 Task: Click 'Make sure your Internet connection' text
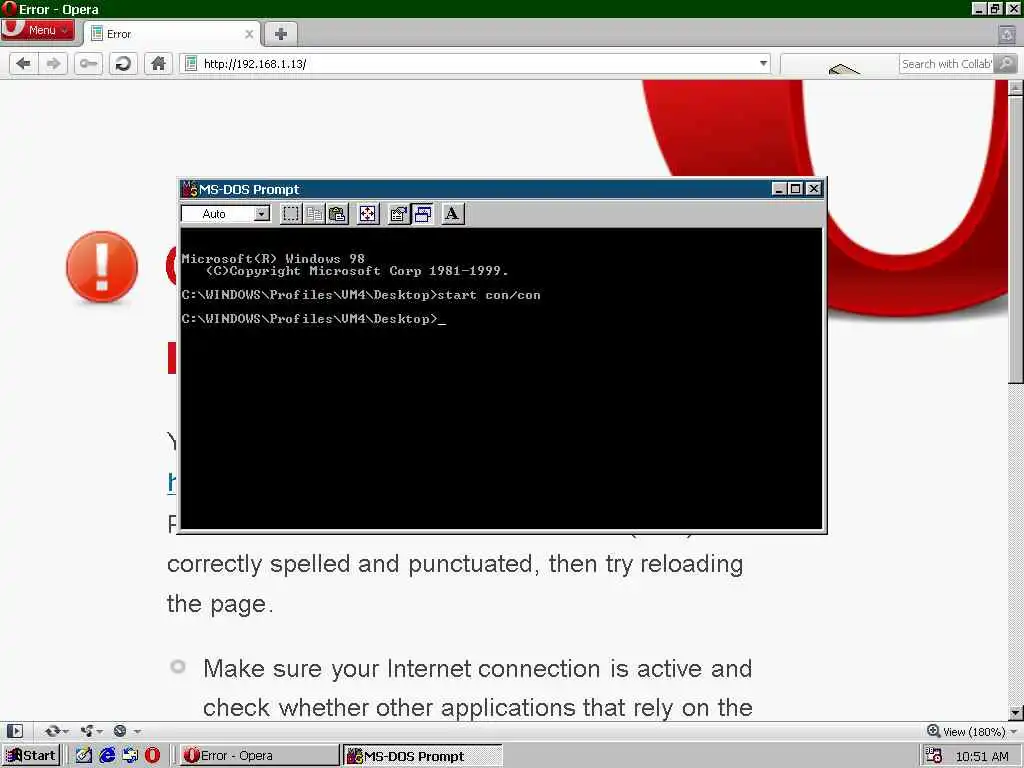click(402, 669)
